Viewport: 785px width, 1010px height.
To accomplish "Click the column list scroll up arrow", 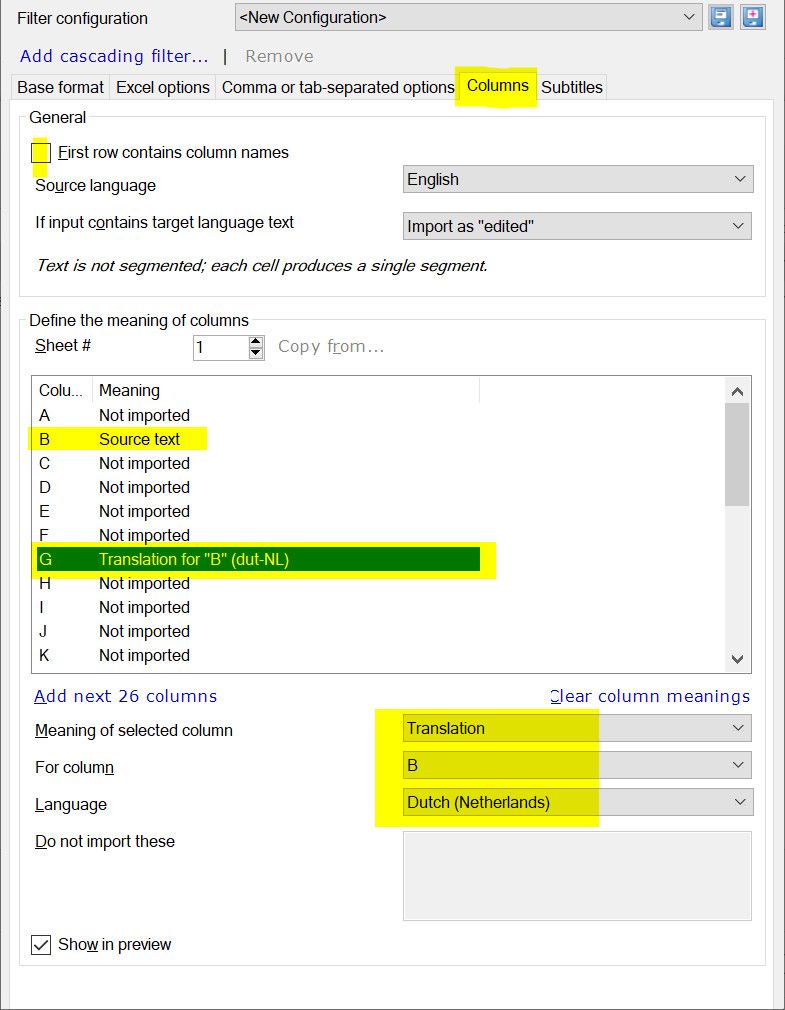I will pyautogui.click(x=737, y=391).
